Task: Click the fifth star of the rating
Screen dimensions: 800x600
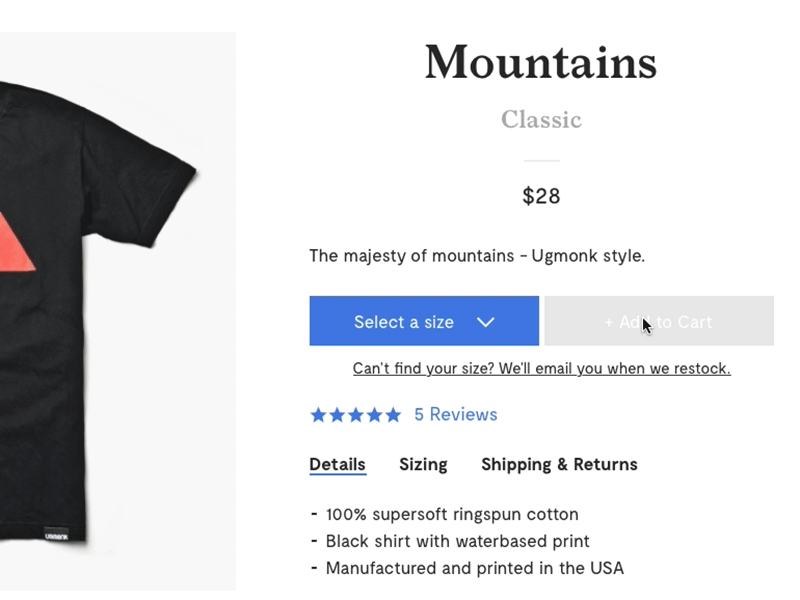Action: (x=390, y=414)
